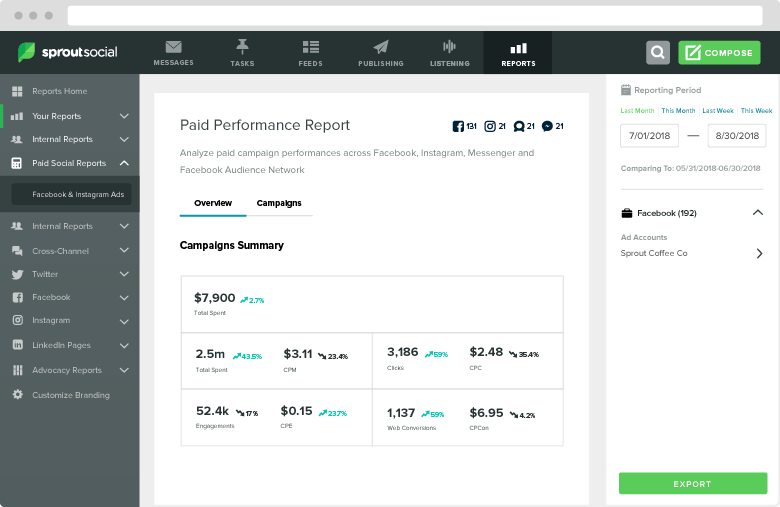Expand the Cross-Channel sidebar section

pyautogui.click(x=124, y=251)
